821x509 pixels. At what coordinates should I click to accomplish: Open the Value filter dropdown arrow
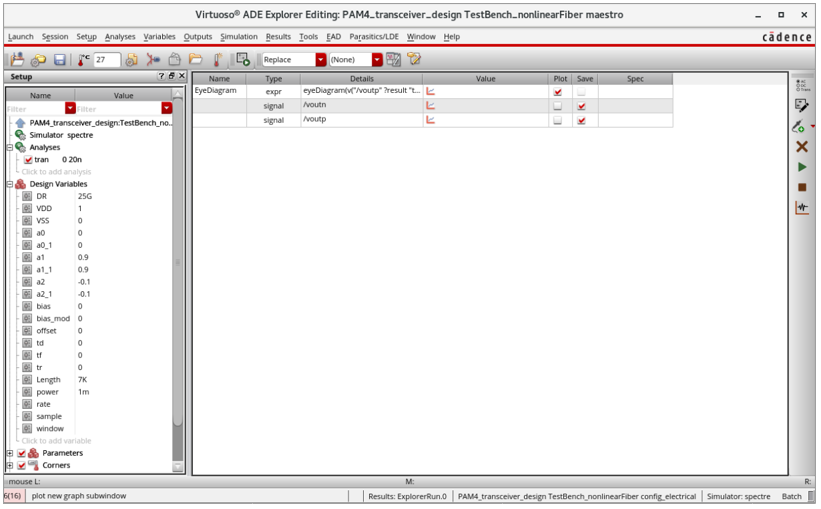167,108
